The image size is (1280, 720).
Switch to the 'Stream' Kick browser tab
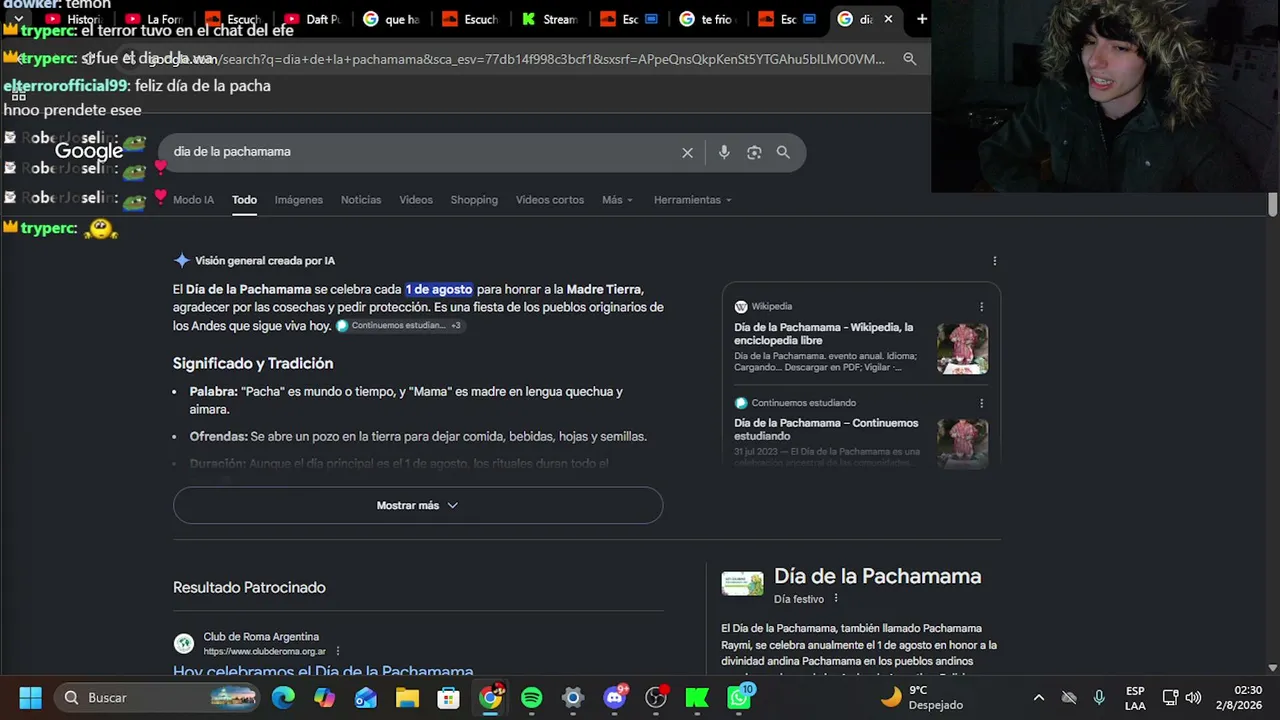(x=552, y=19)
